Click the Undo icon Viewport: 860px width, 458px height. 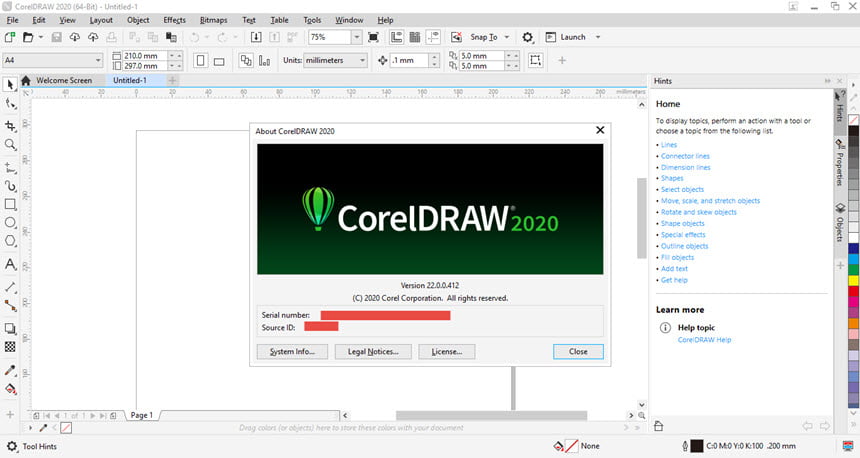point(194,37)
